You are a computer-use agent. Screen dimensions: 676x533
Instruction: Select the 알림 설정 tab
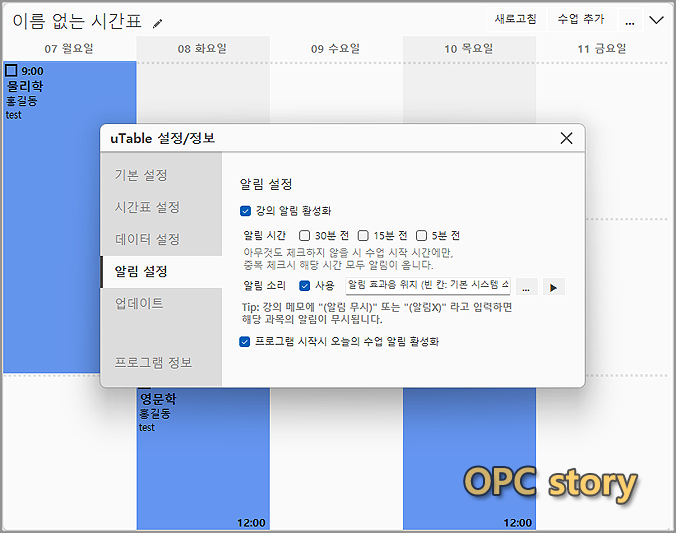coord(161,272)
